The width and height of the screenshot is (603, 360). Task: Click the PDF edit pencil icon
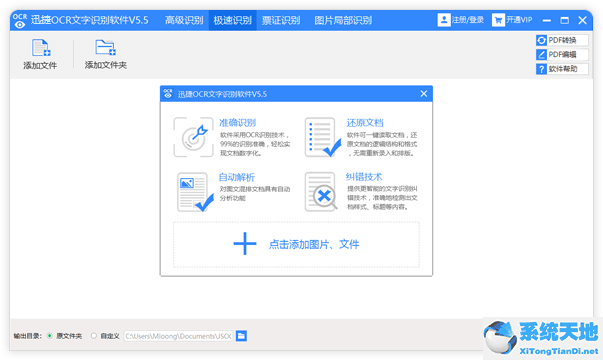(541, 55)
